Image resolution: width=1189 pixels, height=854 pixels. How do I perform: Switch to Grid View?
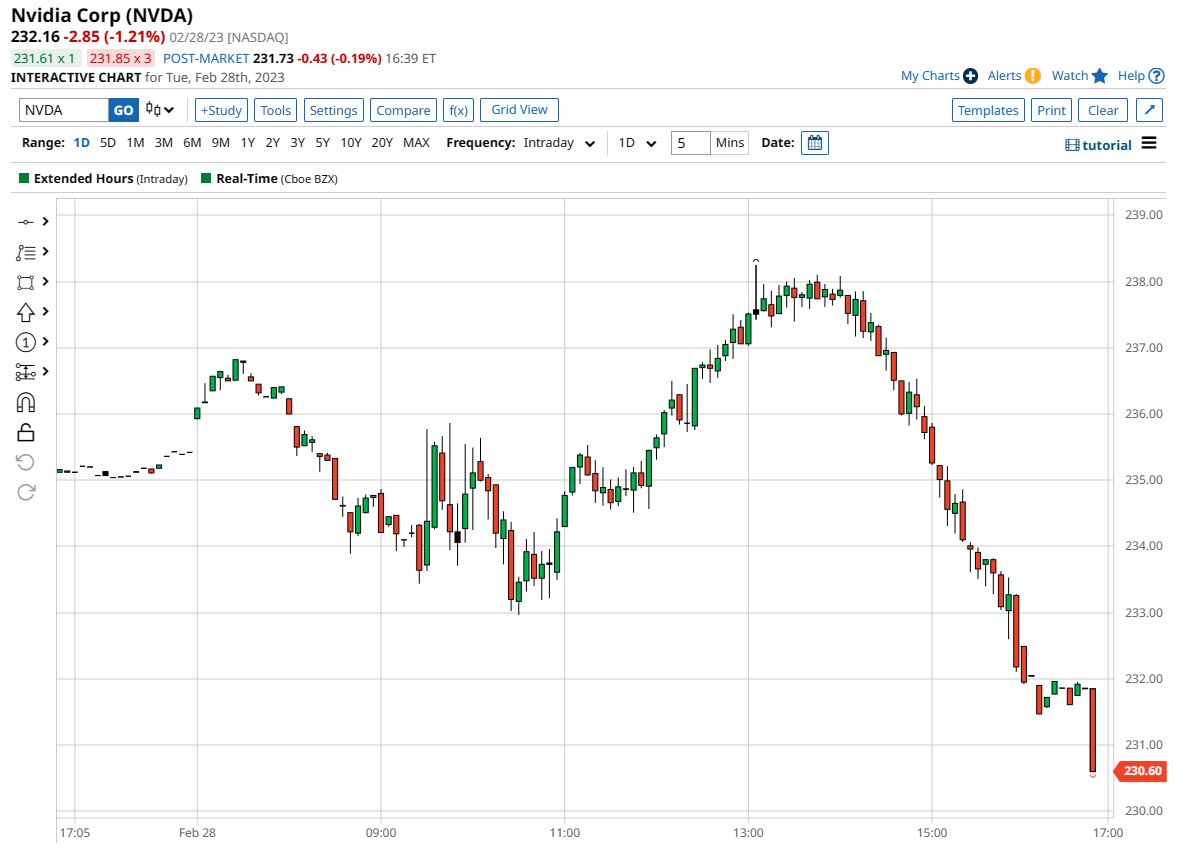519,110
